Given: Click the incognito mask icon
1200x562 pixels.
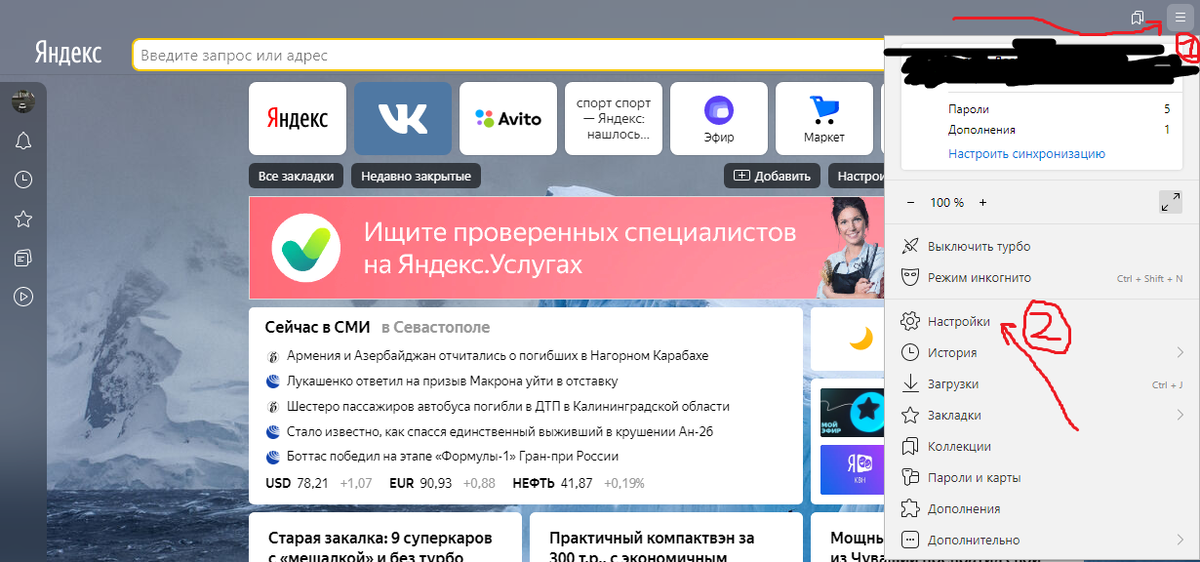Looking at the screenshot, I should [x=910, y=277].
